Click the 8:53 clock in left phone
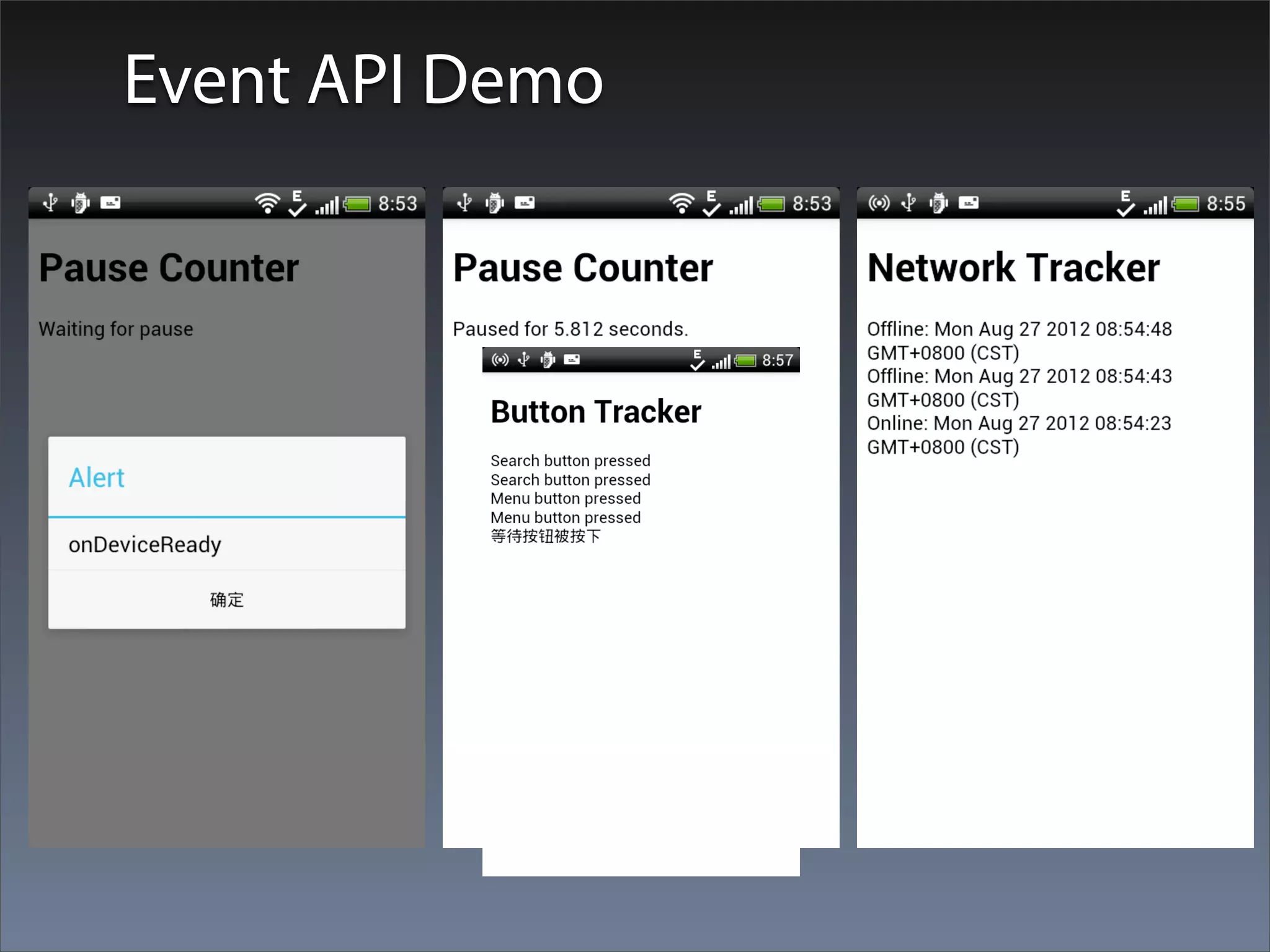This screenshot has width=1270, height=952. click(397, 204)
